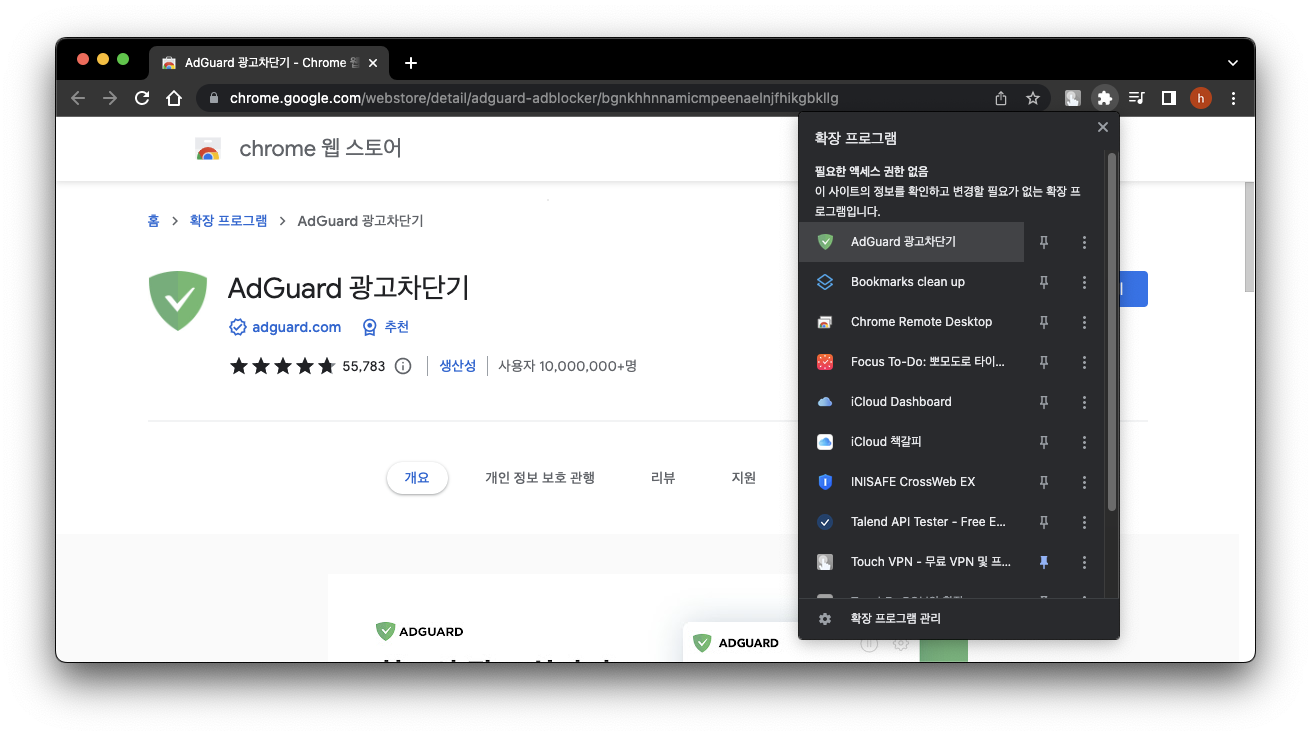1311x736 pixels.
Task: Switch to 리뷰 tab
Action: [663, 478]
